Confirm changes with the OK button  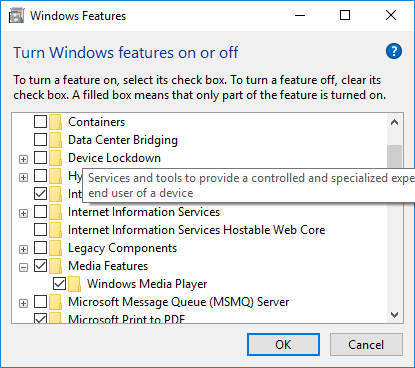tap(283, 345)
